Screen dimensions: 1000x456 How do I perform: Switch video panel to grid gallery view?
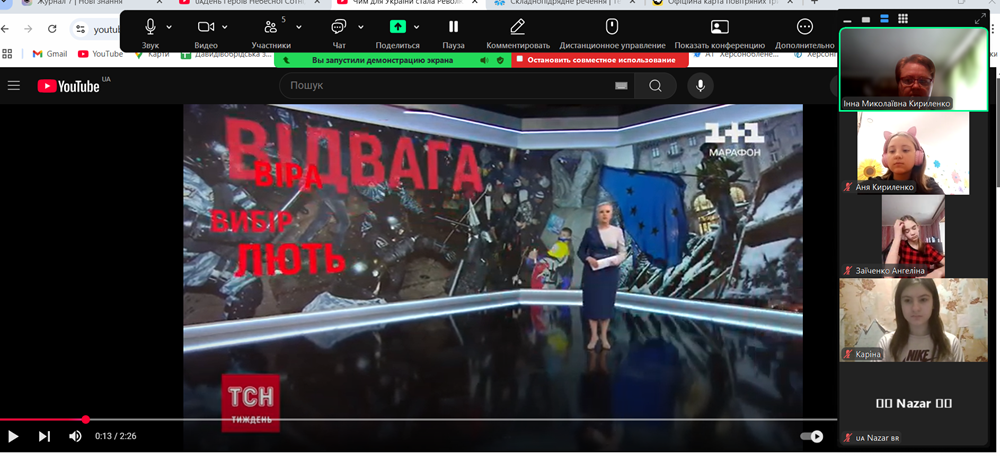[x=902, y=19]
